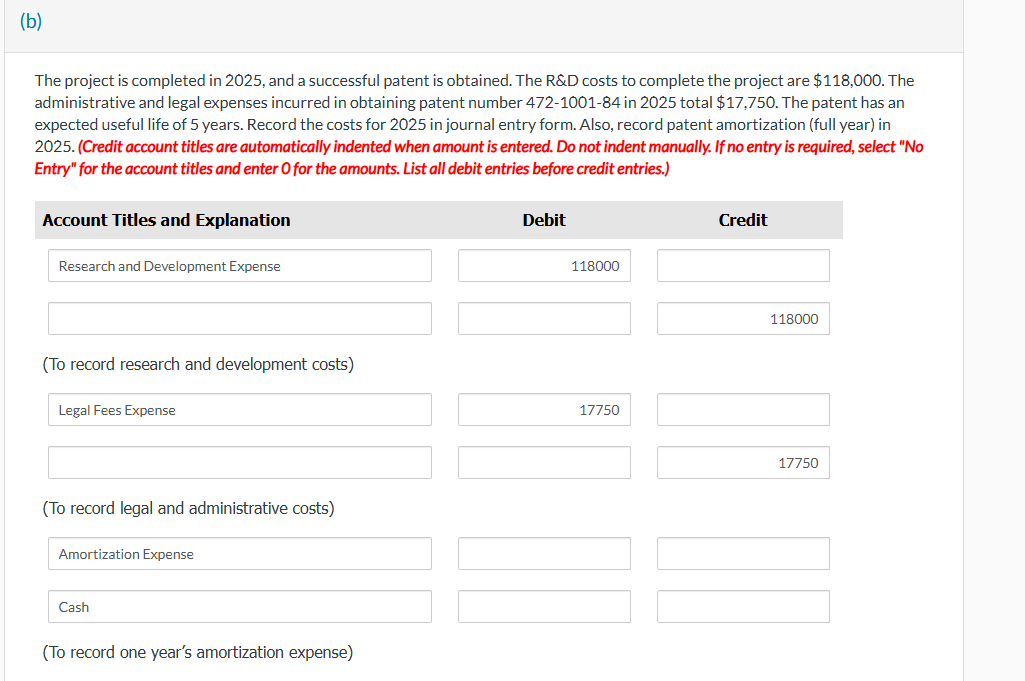Viewport: 1025px width, 681px height.
Task: Click the debit field containing 17750
Action: (x=543, y=409)
